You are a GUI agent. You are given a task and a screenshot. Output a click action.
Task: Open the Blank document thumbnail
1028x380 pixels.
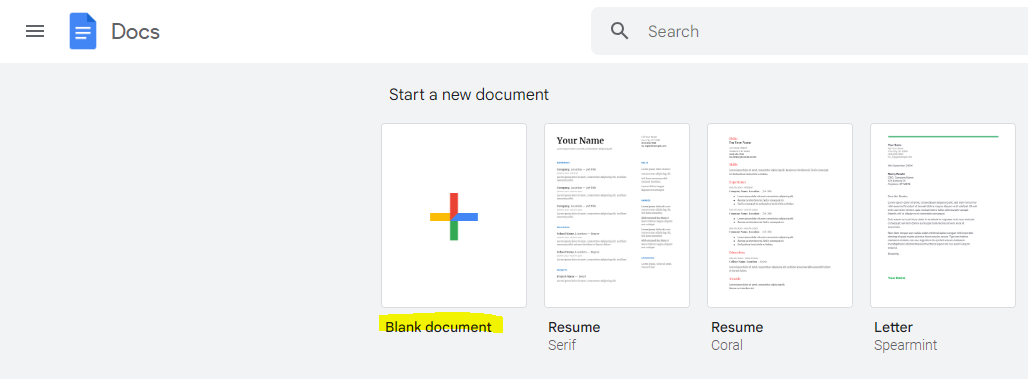click(x=454, y=216)
